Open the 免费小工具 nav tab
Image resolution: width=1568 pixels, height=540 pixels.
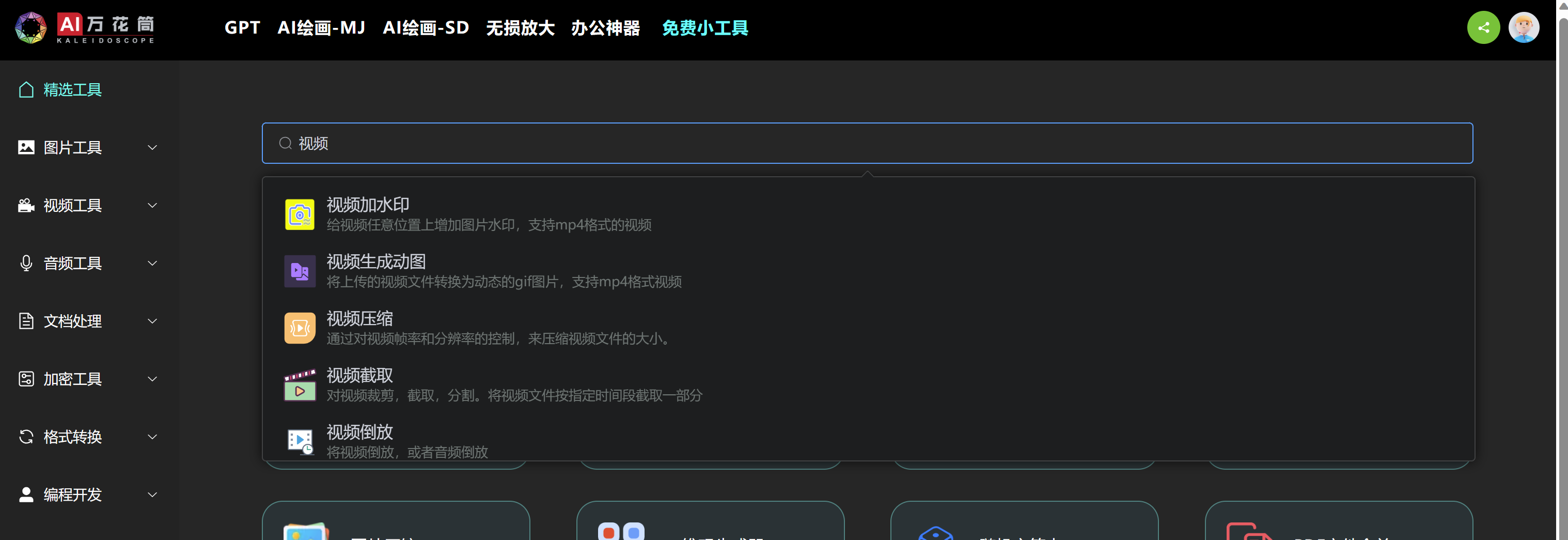[705, 28]
